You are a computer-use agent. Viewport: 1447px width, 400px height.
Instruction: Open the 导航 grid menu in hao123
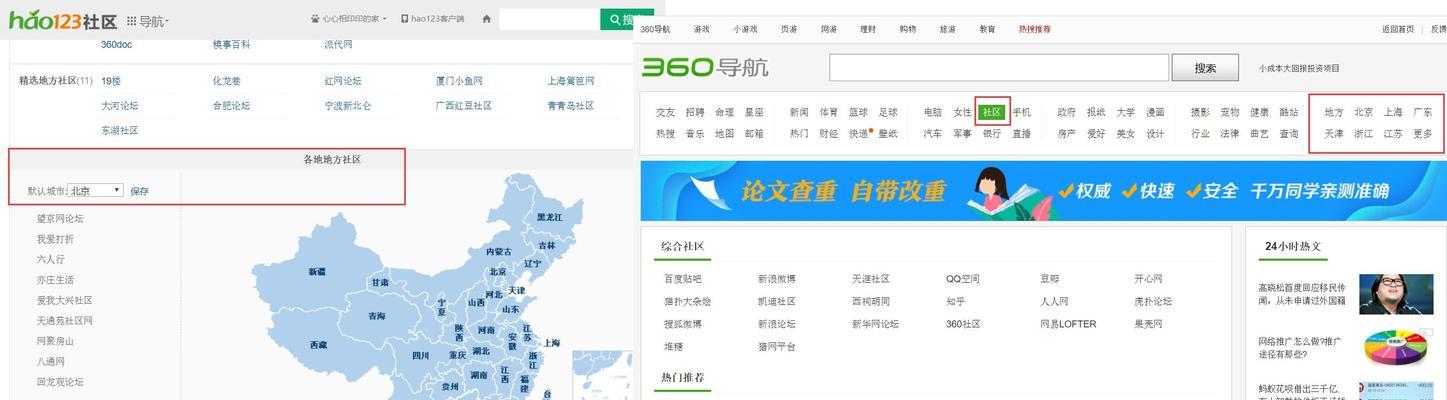148,21
